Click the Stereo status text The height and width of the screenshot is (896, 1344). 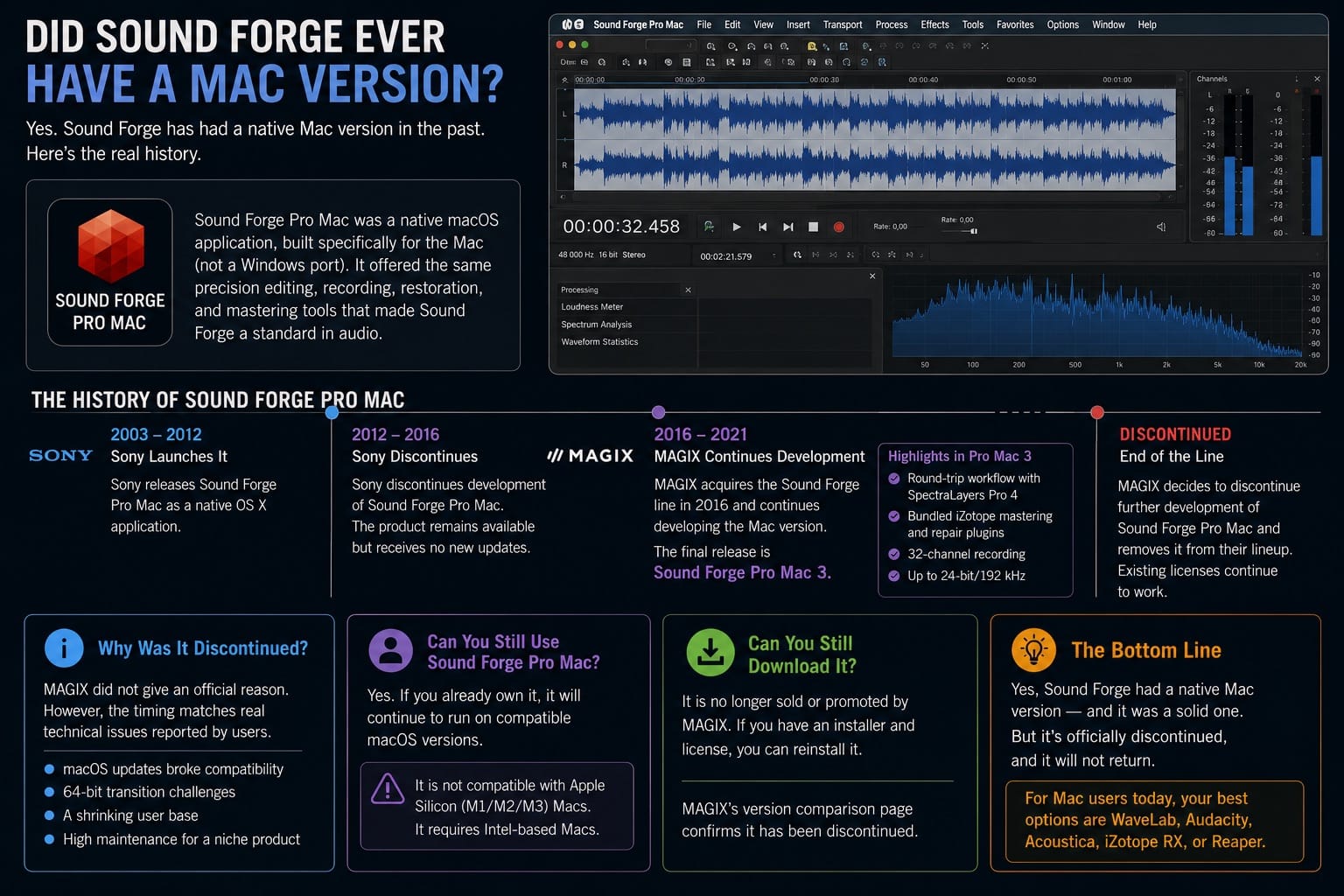pos(633,255)
